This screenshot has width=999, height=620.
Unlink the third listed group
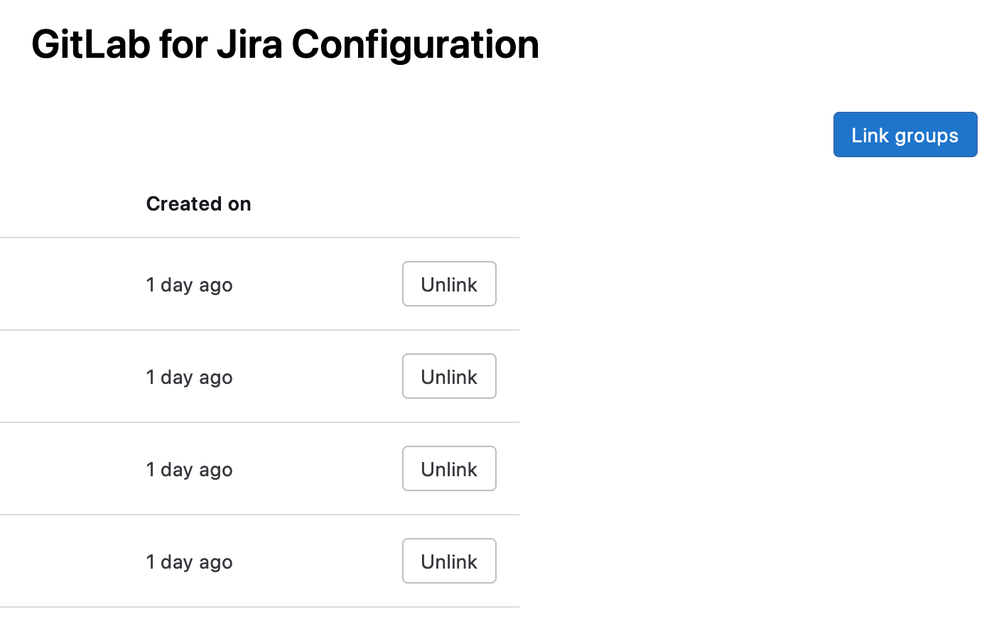click(x=449, y=468)
